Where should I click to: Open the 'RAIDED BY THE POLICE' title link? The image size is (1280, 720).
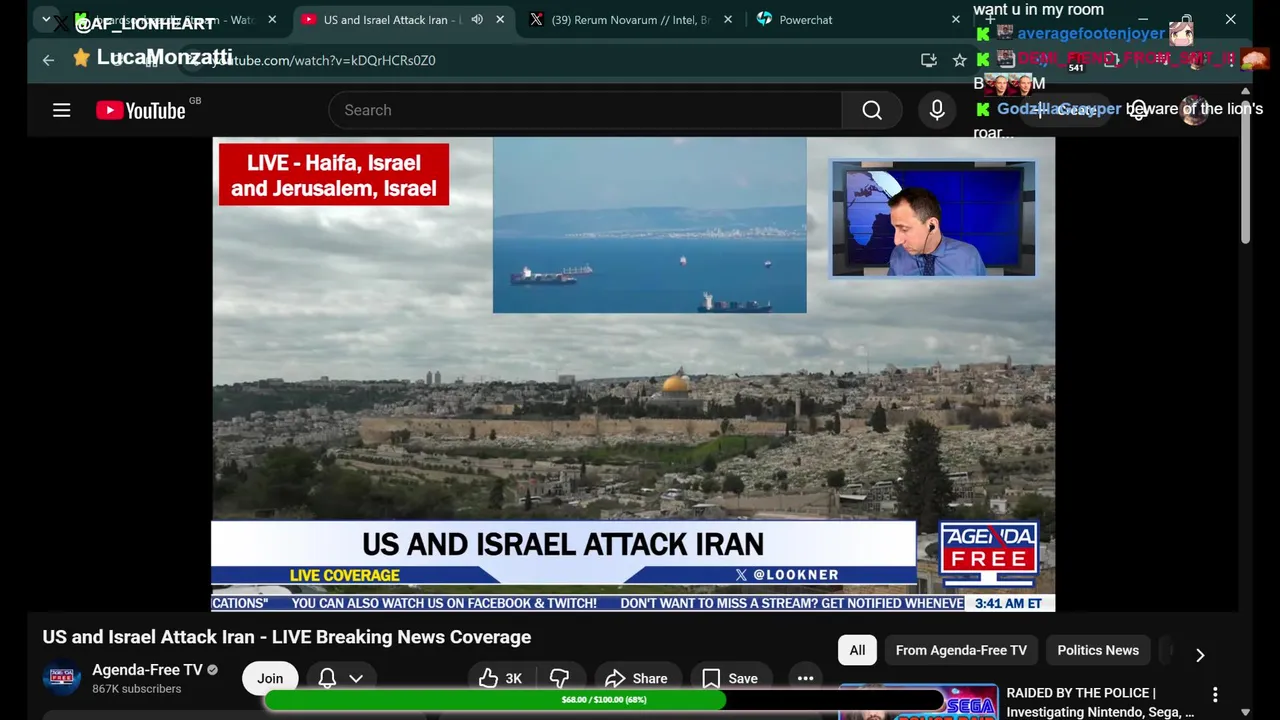coord(1100,702)
